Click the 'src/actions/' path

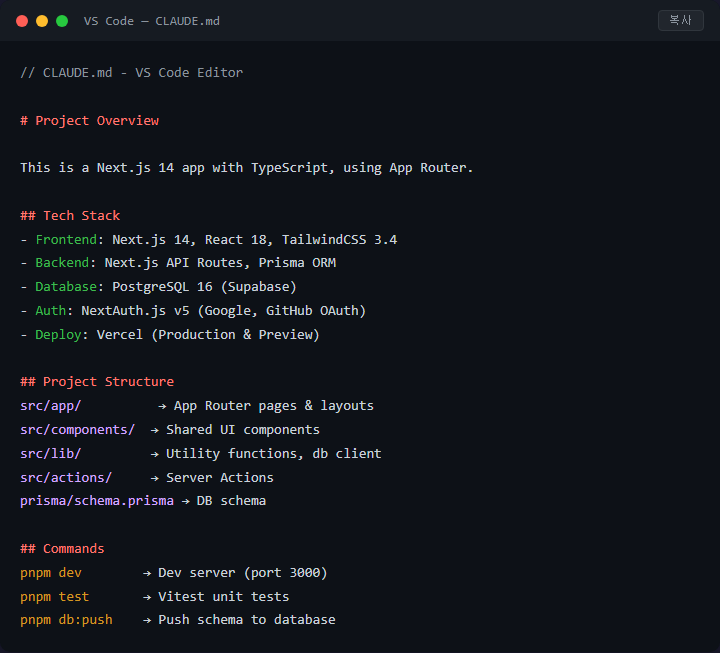tap(66, 478)
